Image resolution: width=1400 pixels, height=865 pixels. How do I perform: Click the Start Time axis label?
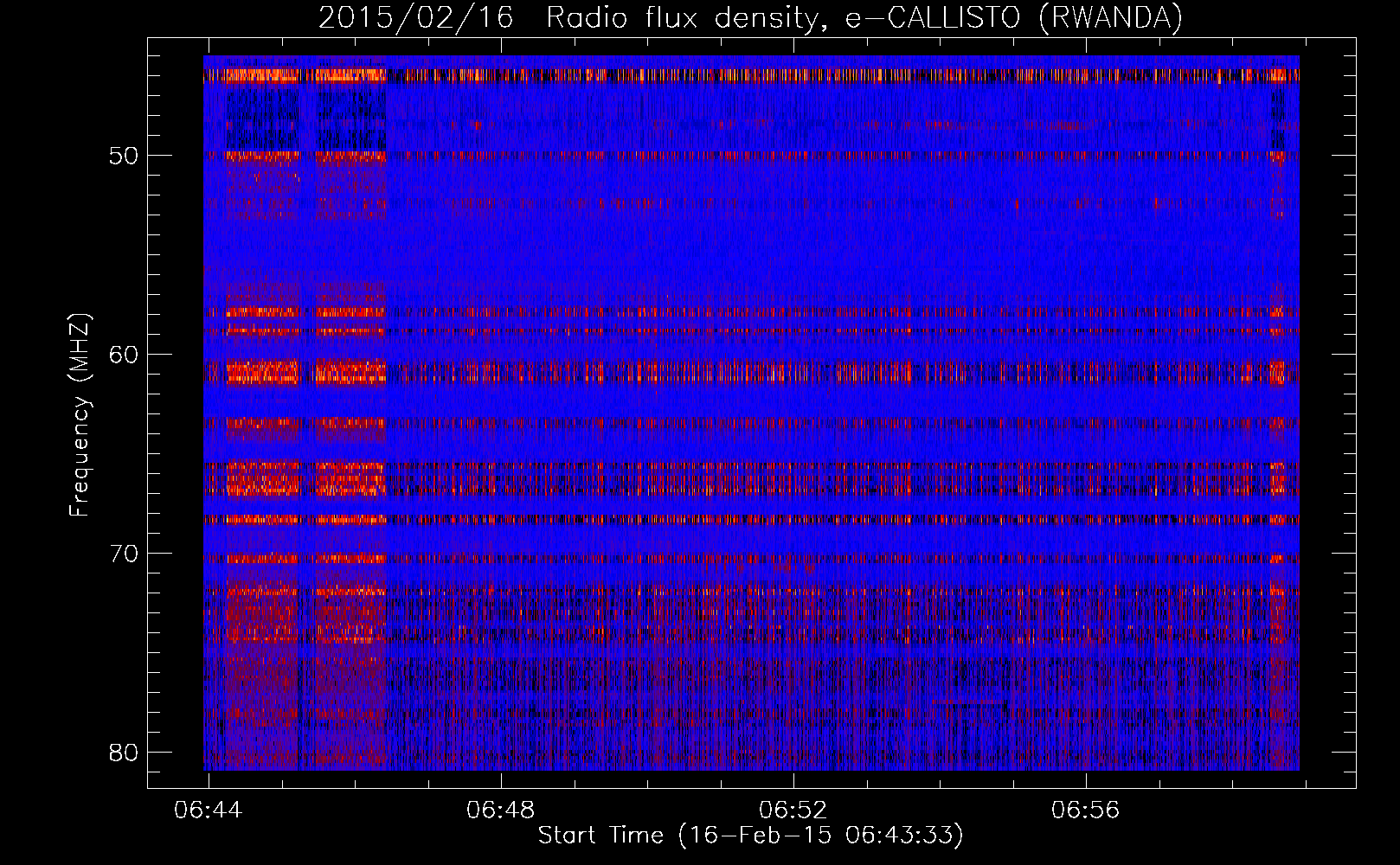click(x=750, y=836)
